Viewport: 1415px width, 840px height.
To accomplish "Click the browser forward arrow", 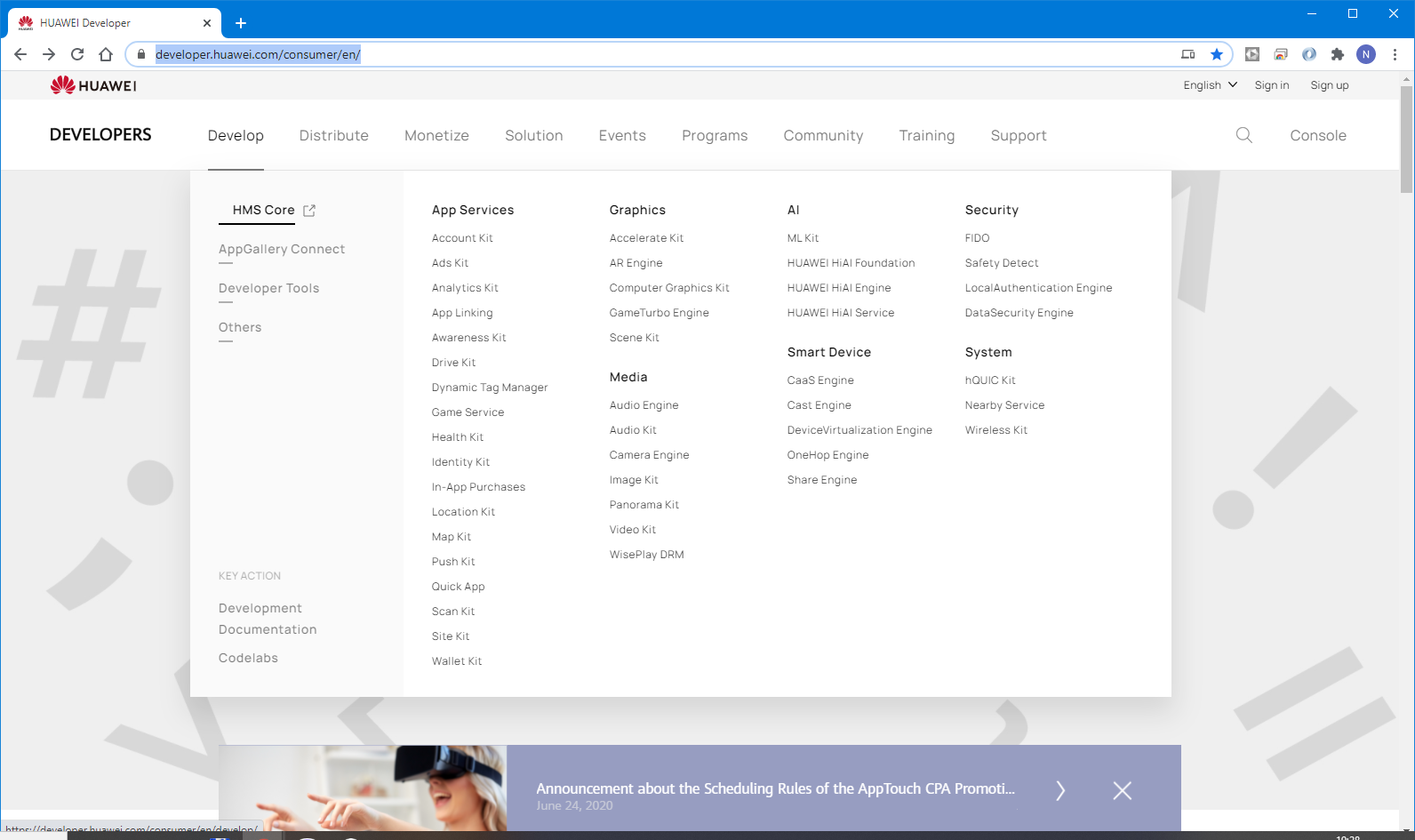I will [49, 54].
